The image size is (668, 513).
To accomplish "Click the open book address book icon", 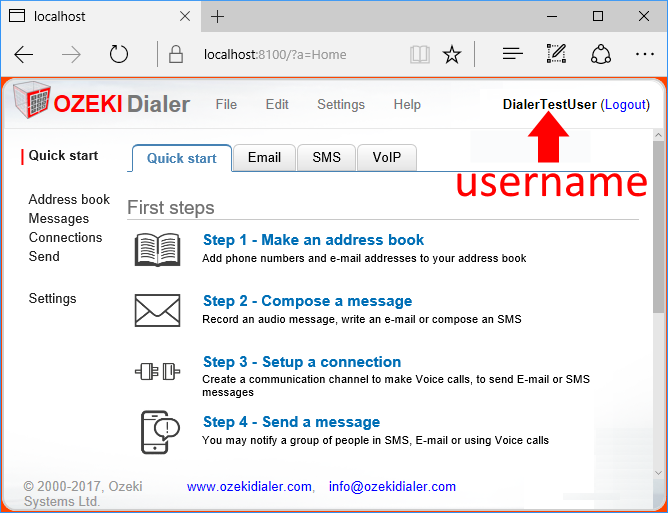I will [157, 249].
